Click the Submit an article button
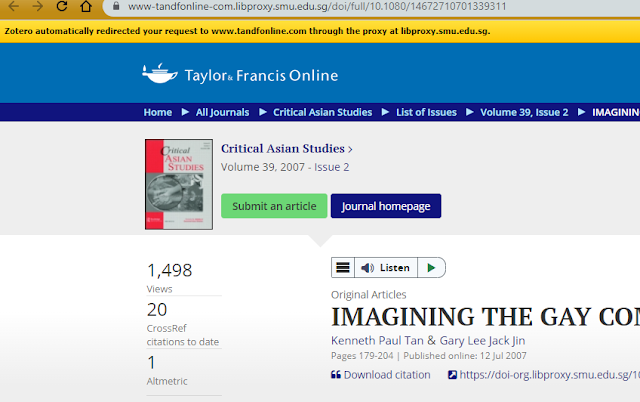640x402 pixels. [274, 206]
